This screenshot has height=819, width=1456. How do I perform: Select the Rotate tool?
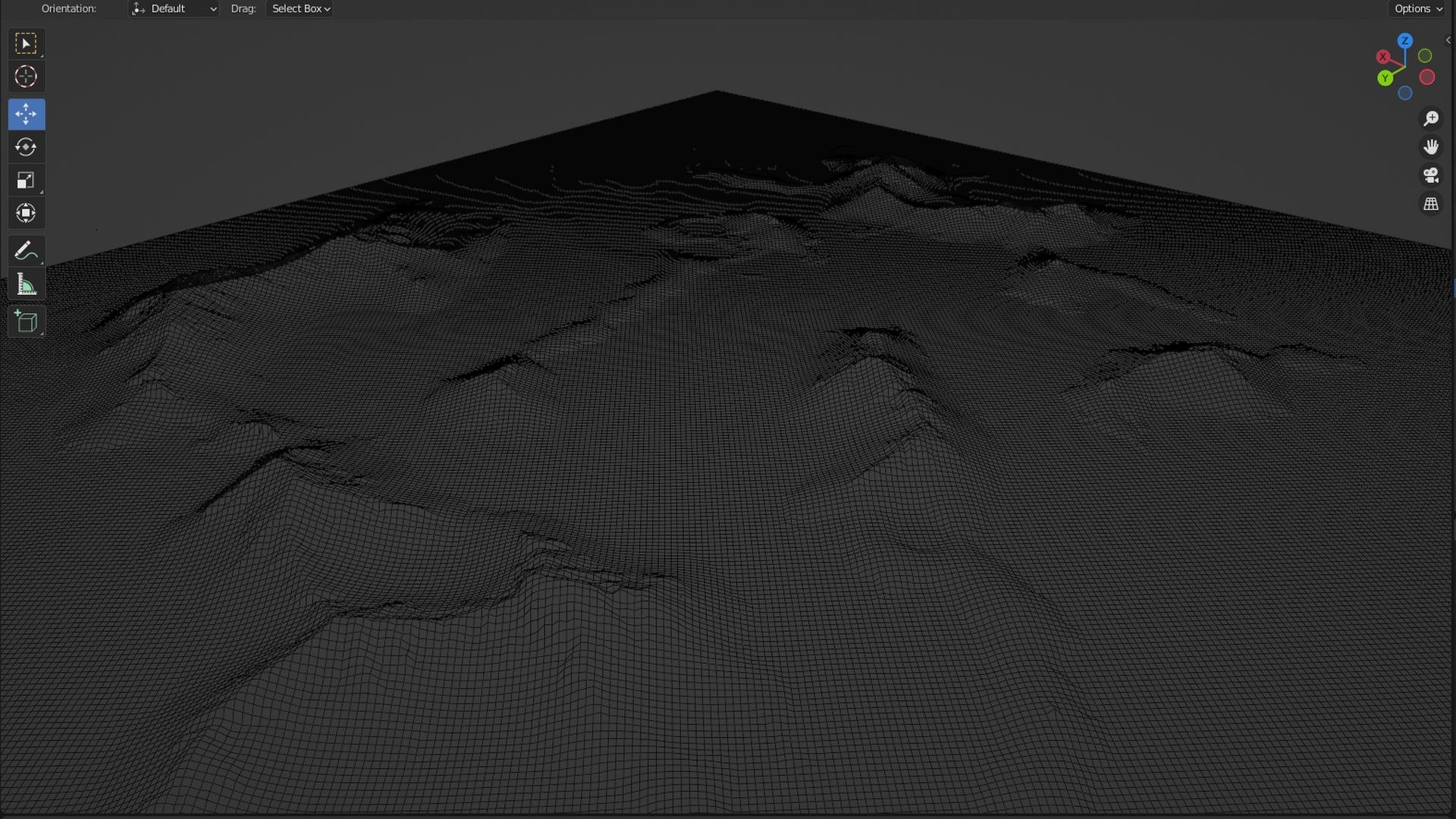tap(26, 147)
